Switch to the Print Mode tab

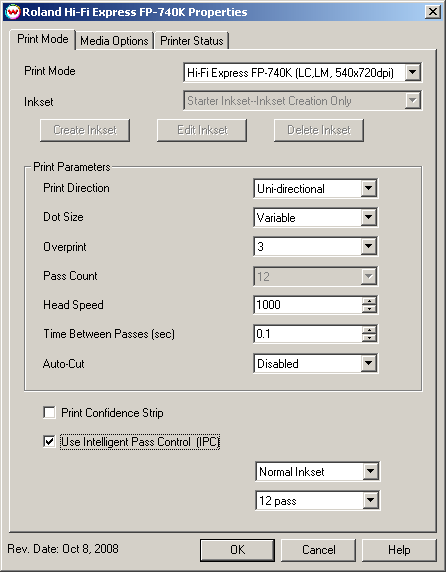(43, 39)
